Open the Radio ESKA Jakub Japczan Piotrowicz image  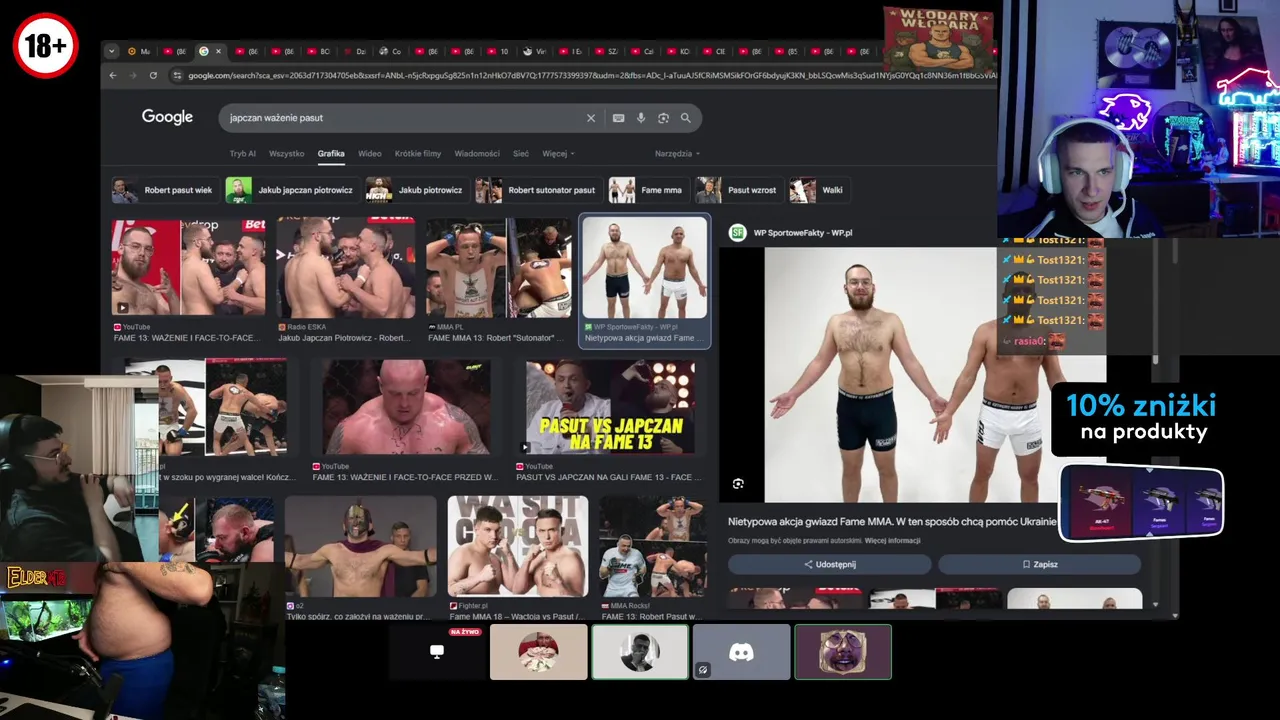coord(346,268)
